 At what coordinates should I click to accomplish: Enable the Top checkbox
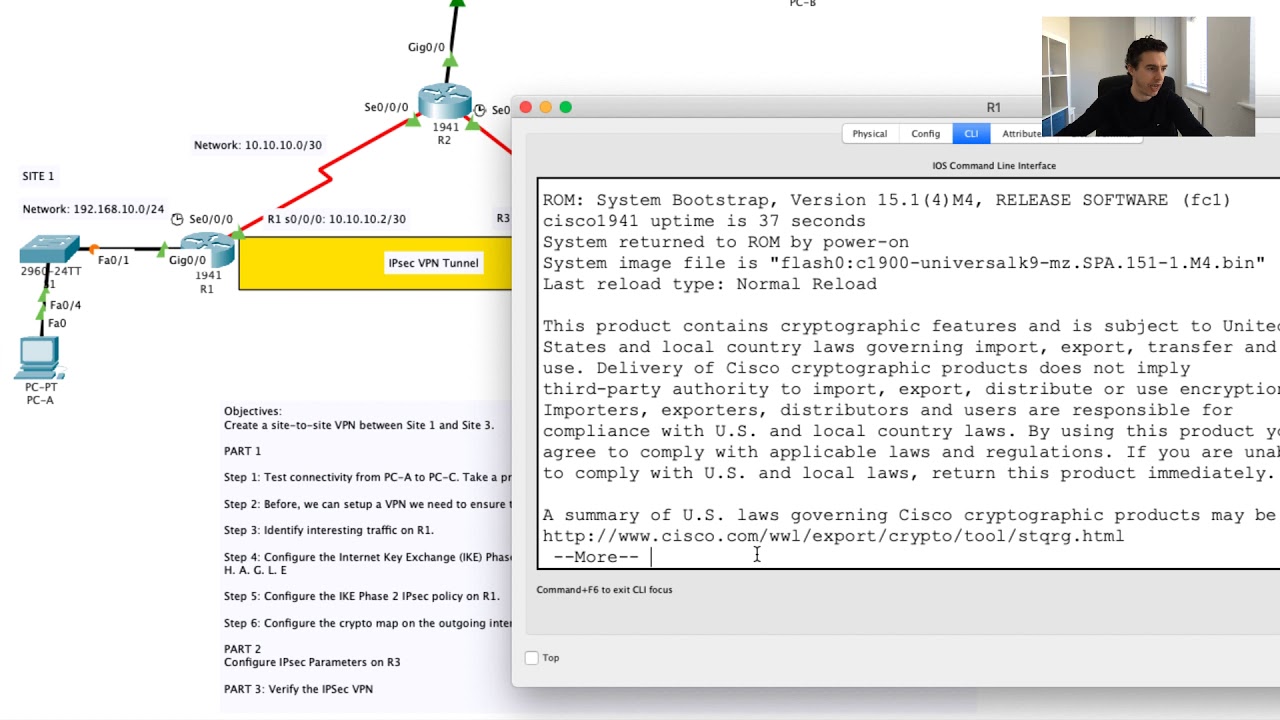[x=532, y=658]
